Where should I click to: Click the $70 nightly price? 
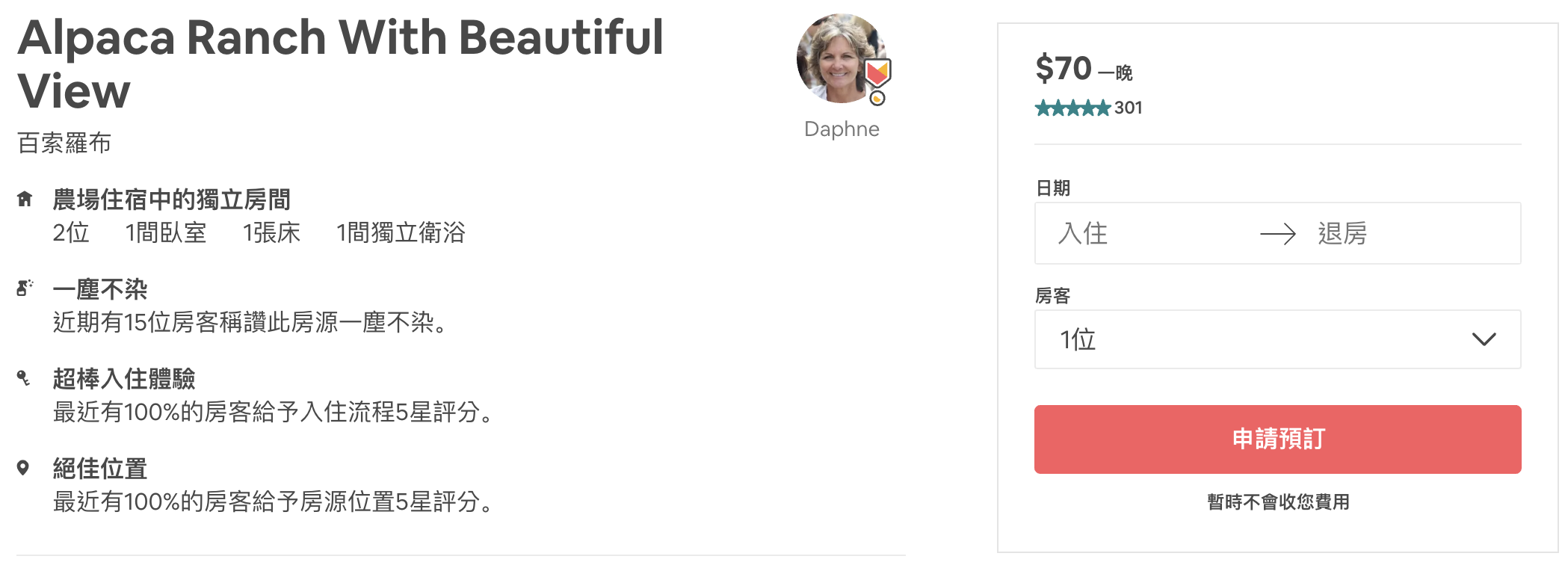coord(1064,69)
